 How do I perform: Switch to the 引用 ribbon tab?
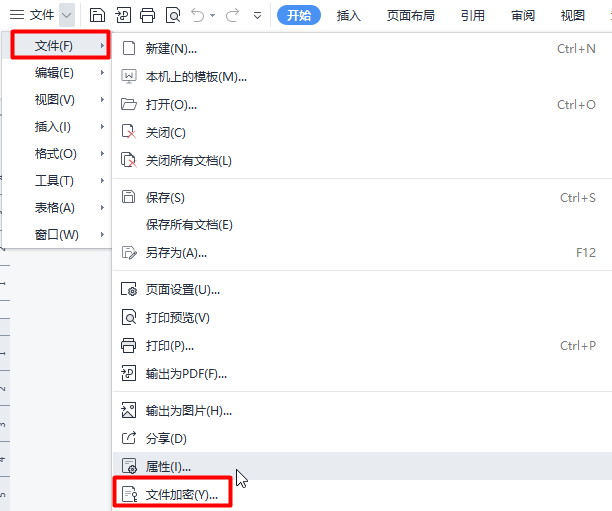(x=473, y=15)
